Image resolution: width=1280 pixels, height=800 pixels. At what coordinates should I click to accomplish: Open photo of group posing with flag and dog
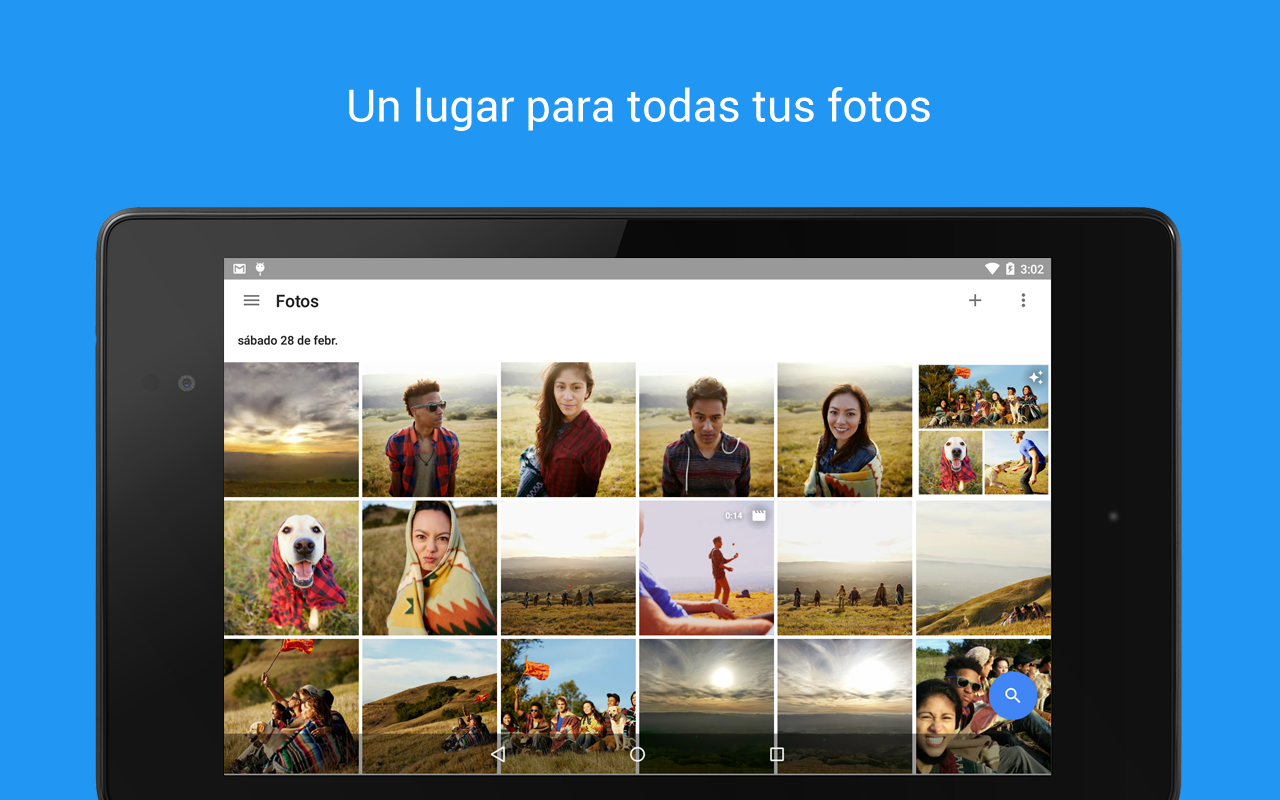(x=568, y=706)
